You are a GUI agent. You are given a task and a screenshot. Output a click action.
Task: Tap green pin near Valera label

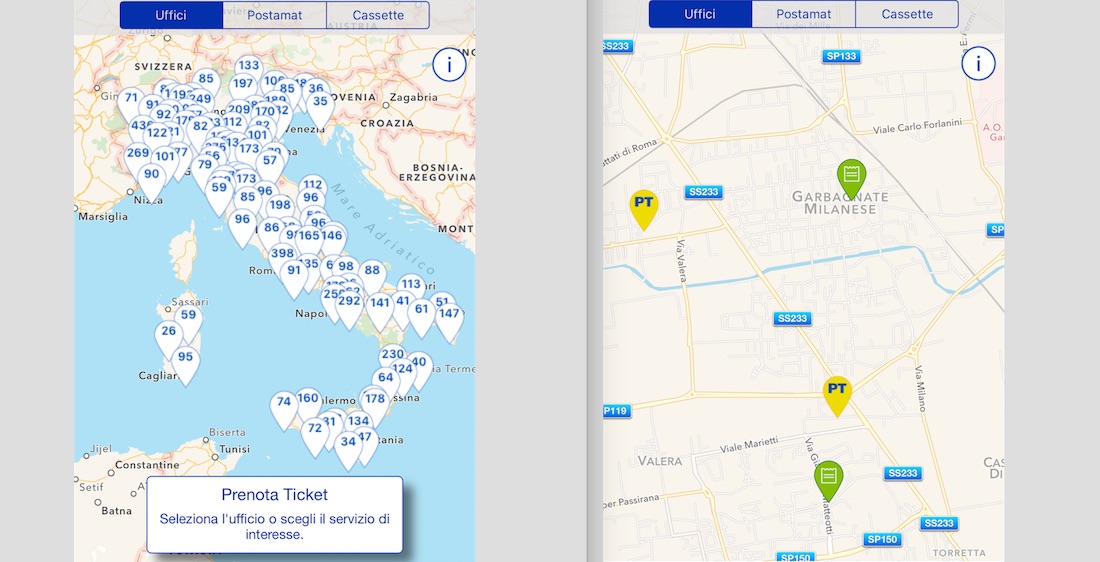coord(828,477)
